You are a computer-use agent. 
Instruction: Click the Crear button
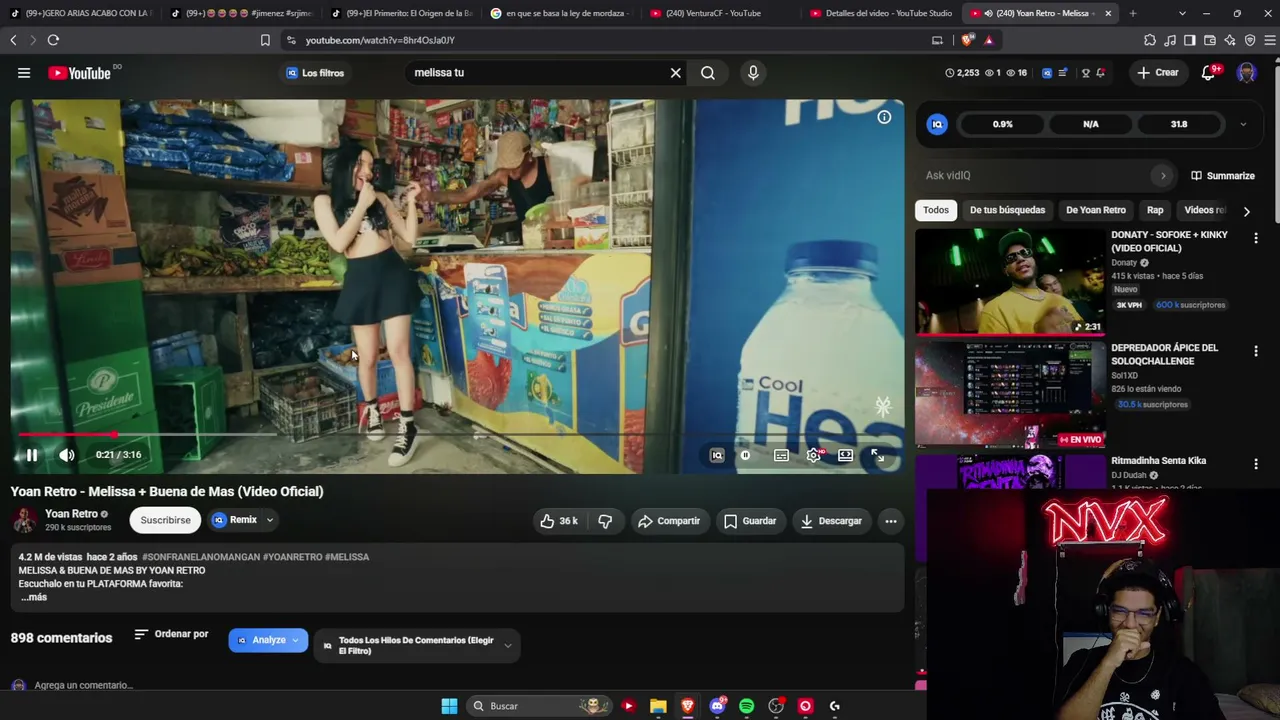coord(1158,73)
